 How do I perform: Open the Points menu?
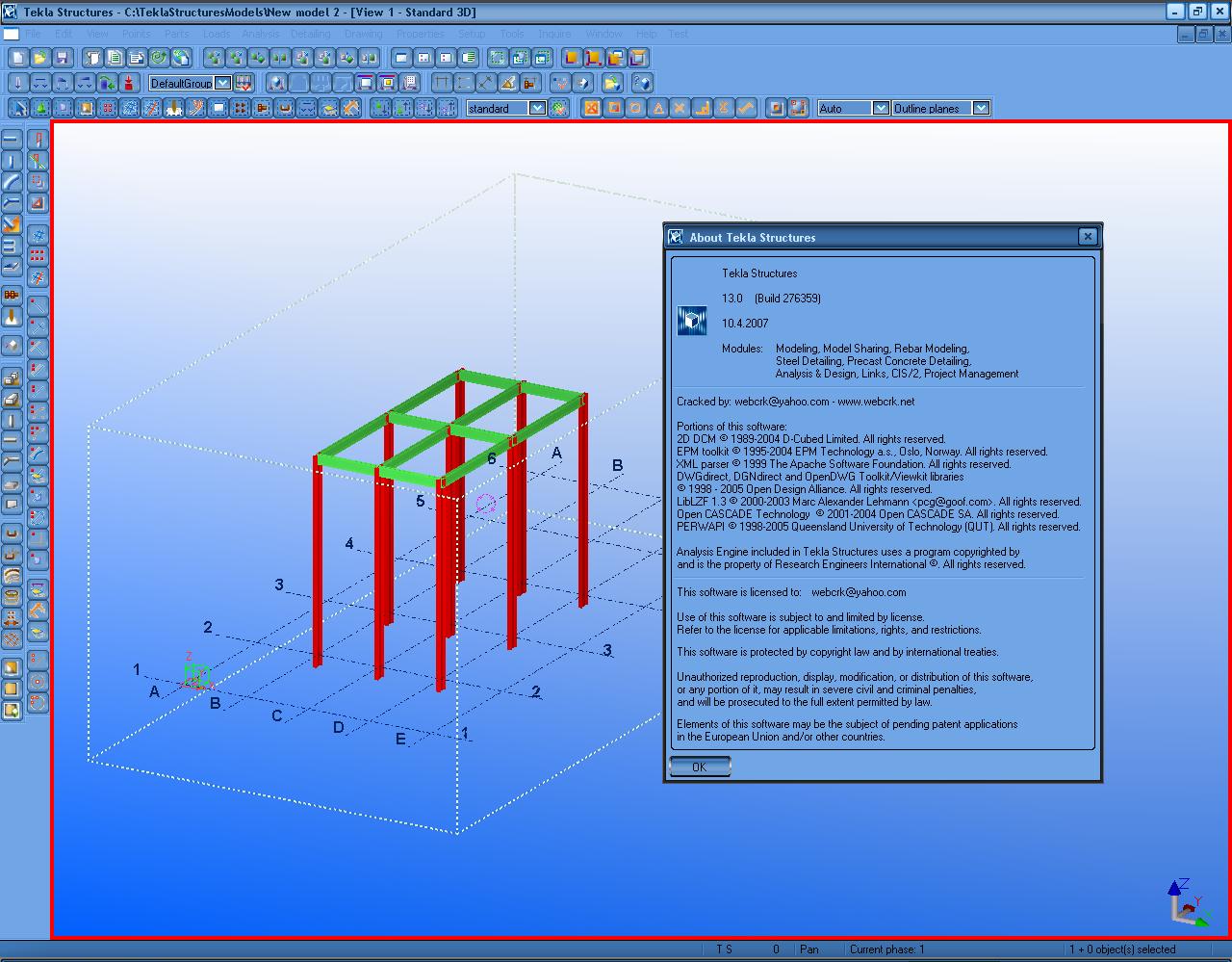click(136, 34)
